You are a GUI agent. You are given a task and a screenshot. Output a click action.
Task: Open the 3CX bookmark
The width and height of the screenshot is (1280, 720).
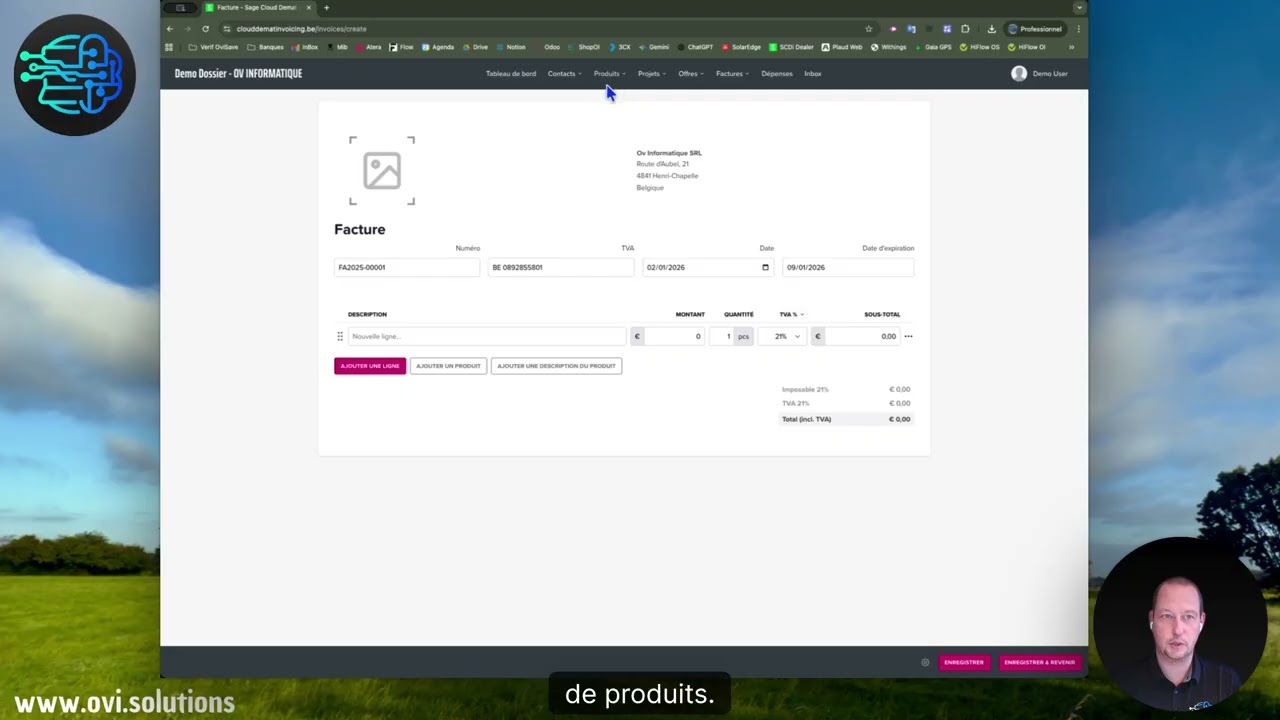click(x=619, y=47)
